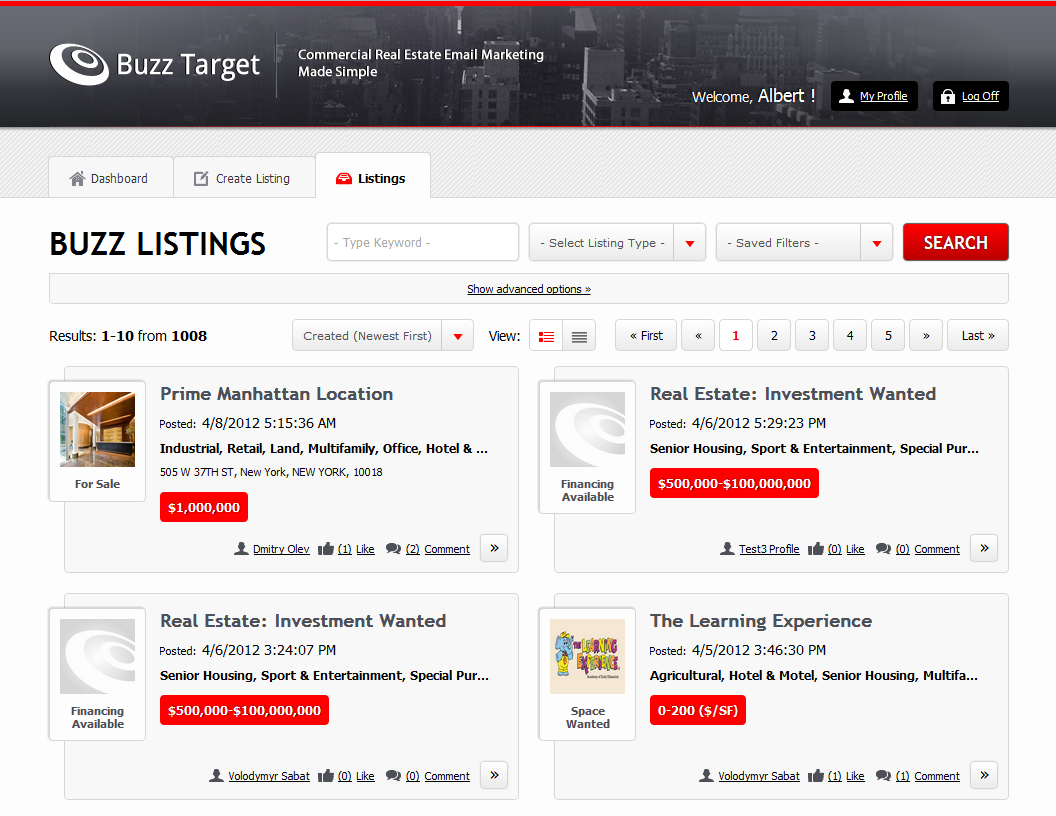Open Prime Manhattan Location with double-arrow button
Viewport: 1056px width, 816px height.
tap(494, 548)
